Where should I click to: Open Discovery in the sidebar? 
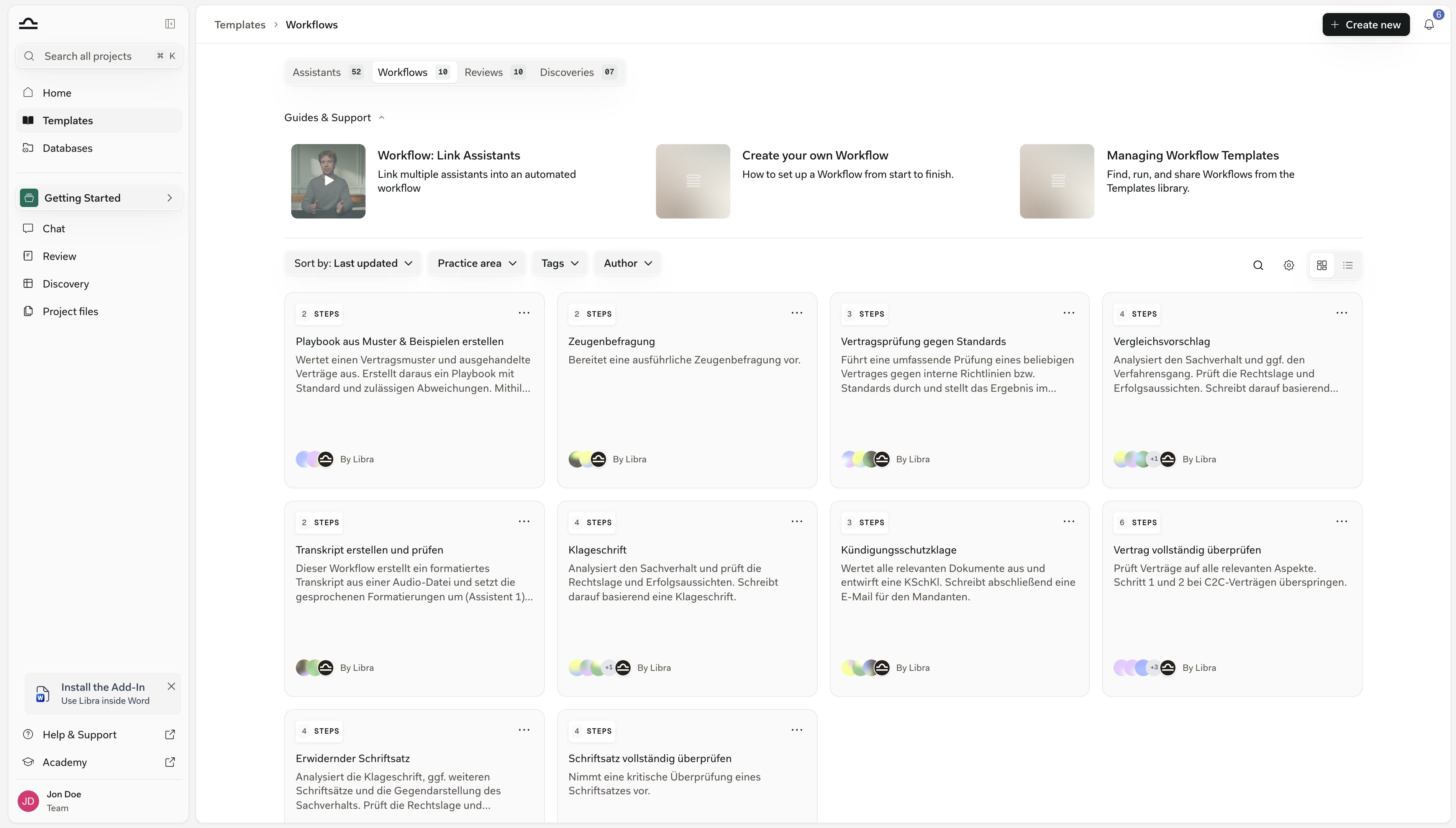click(x=99, y=284)
